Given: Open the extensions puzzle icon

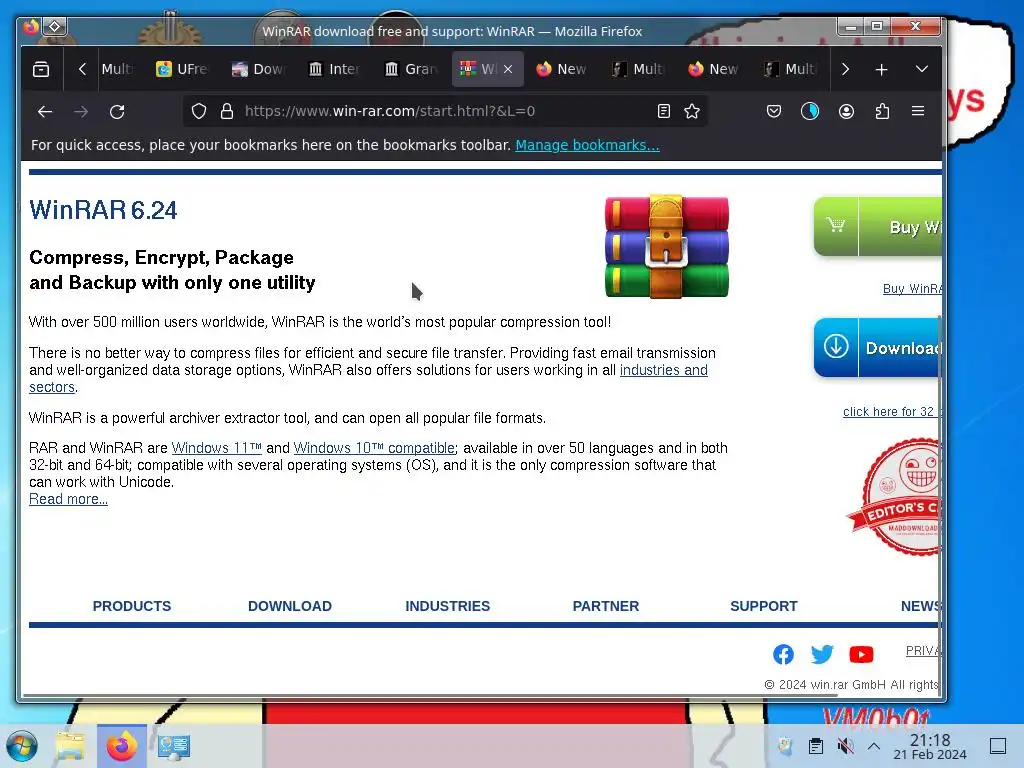Looking at the screenshot, I should (x=882, y=112).
